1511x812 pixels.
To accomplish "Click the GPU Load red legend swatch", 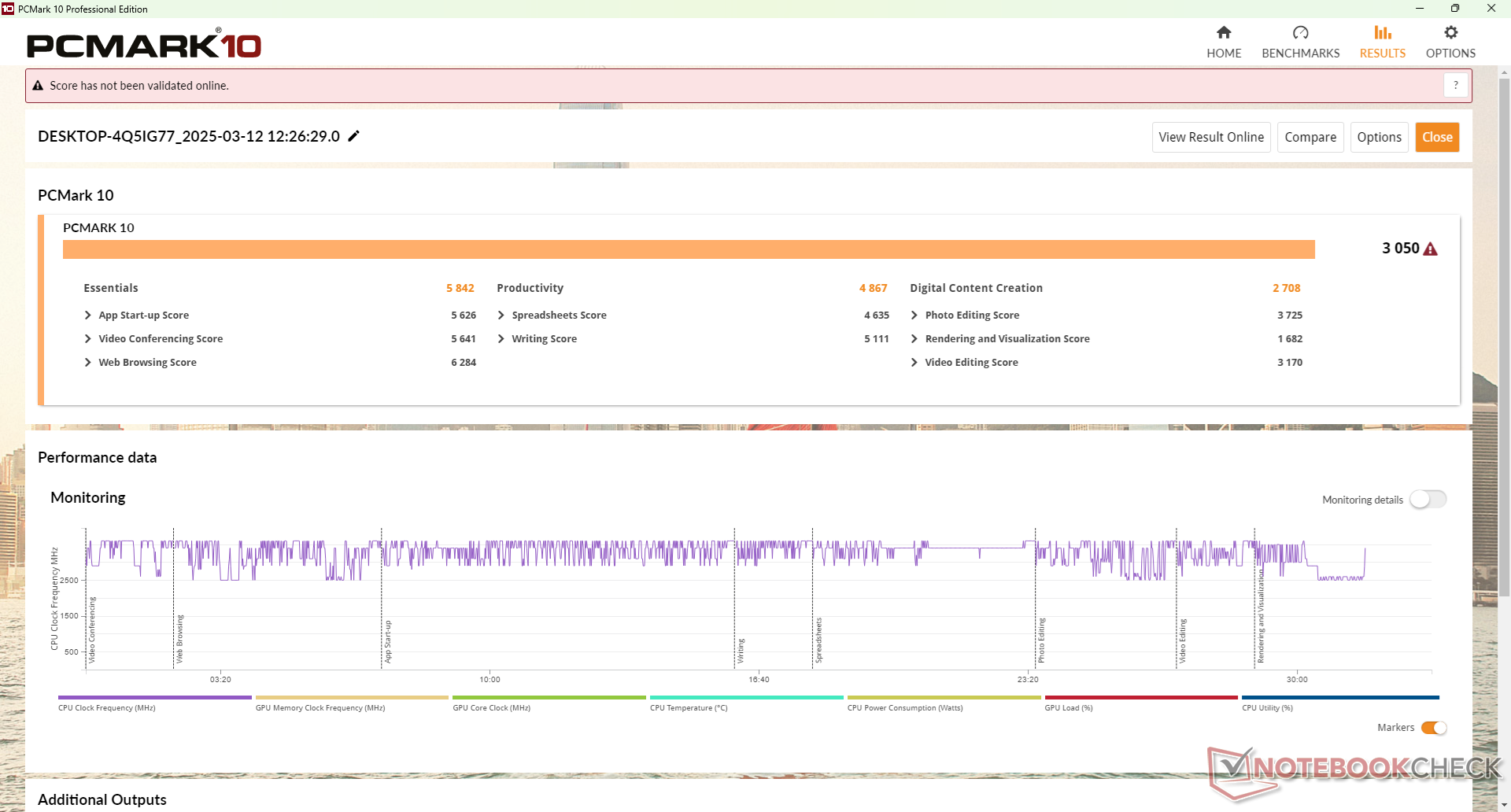I will [1140, 698].
